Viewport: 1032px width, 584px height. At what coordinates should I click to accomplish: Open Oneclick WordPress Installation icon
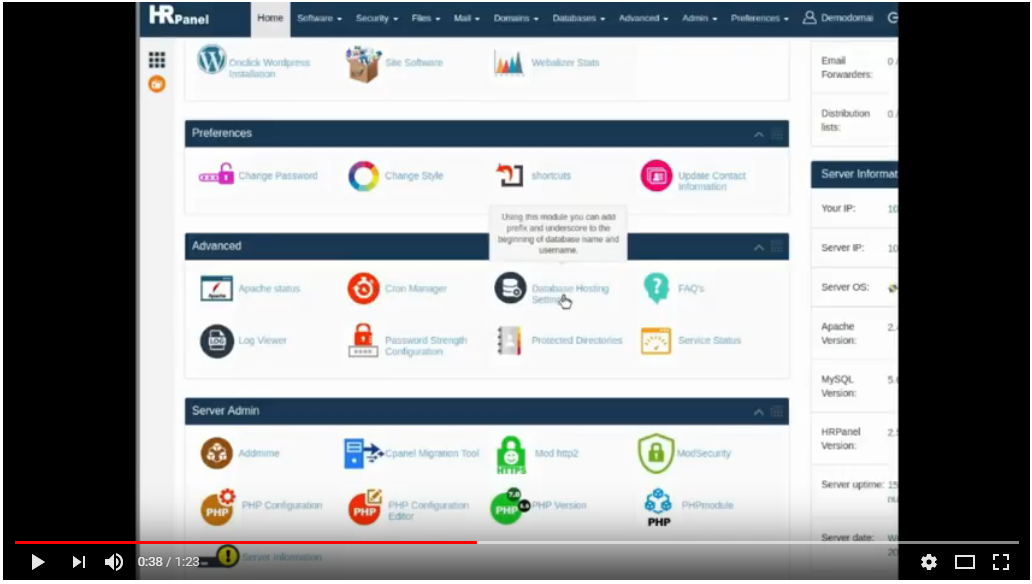pyautogui.click(x=211, y=60)
